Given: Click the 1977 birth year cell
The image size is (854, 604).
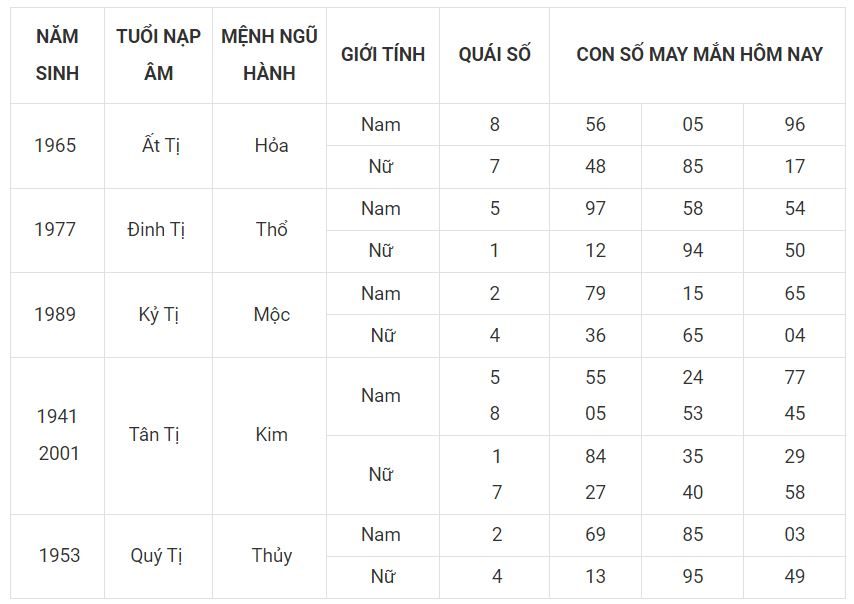Looking at the screenshot, I should click(57, 230).
